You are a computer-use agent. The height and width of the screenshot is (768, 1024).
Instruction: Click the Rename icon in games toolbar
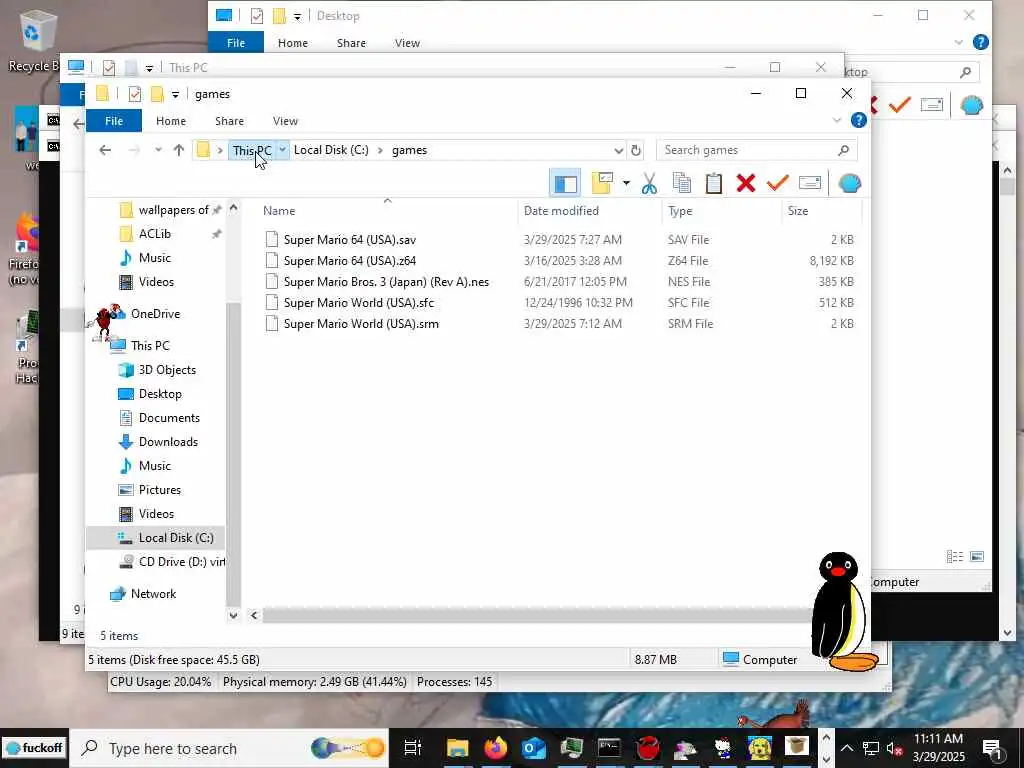810,183
